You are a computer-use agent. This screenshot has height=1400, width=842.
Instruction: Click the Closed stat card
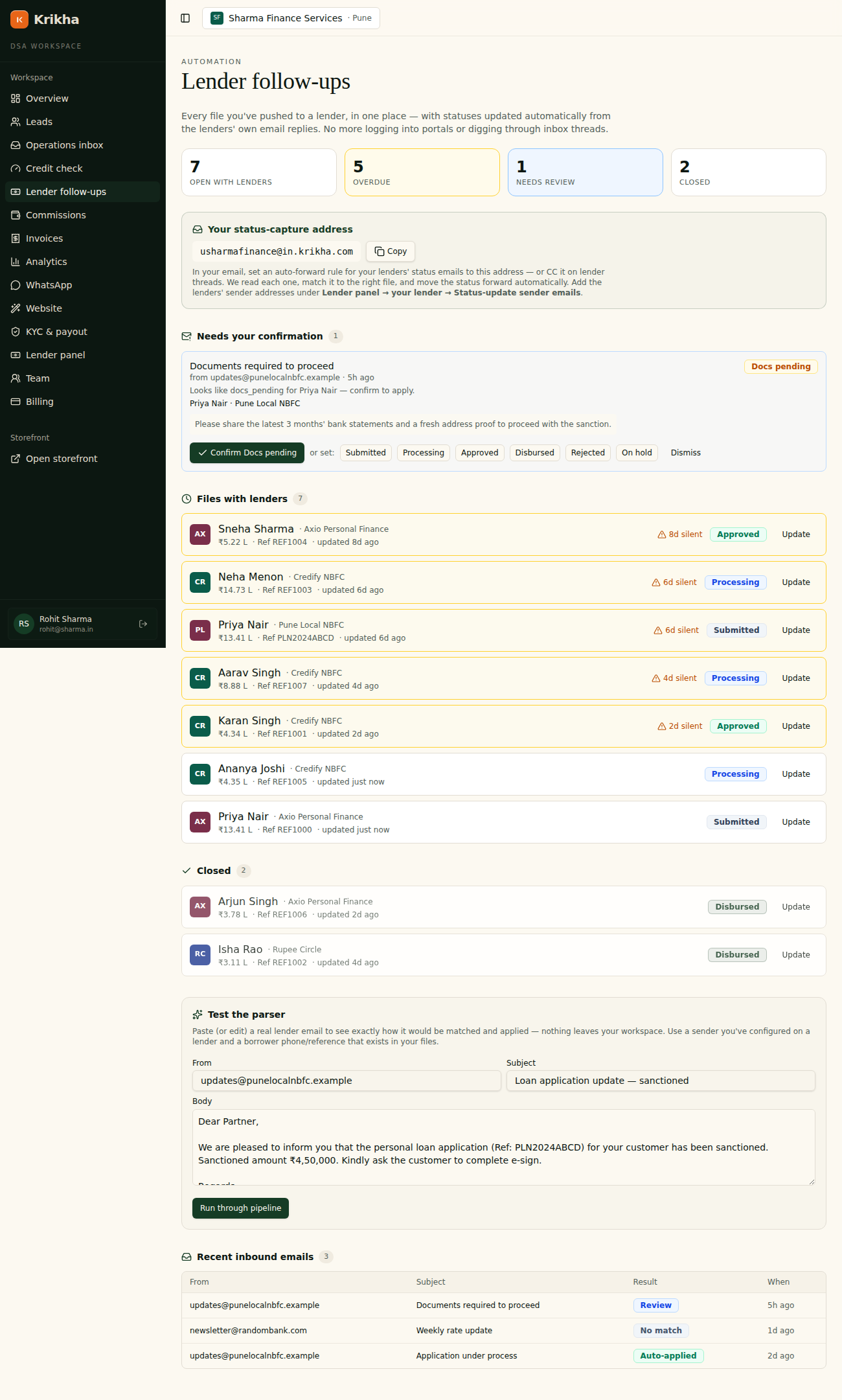click(749, 172)
